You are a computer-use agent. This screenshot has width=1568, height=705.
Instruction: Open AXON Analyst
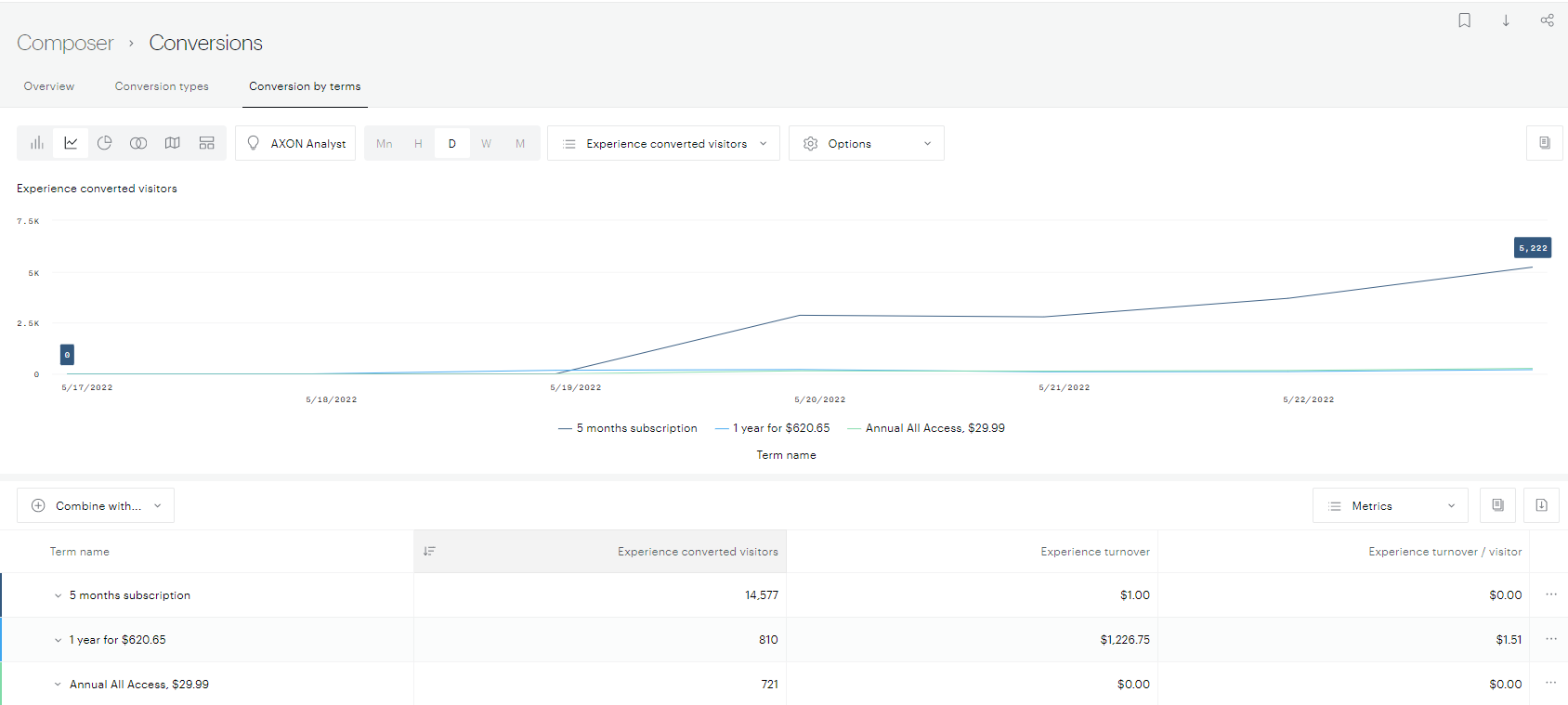click(295, 144)
